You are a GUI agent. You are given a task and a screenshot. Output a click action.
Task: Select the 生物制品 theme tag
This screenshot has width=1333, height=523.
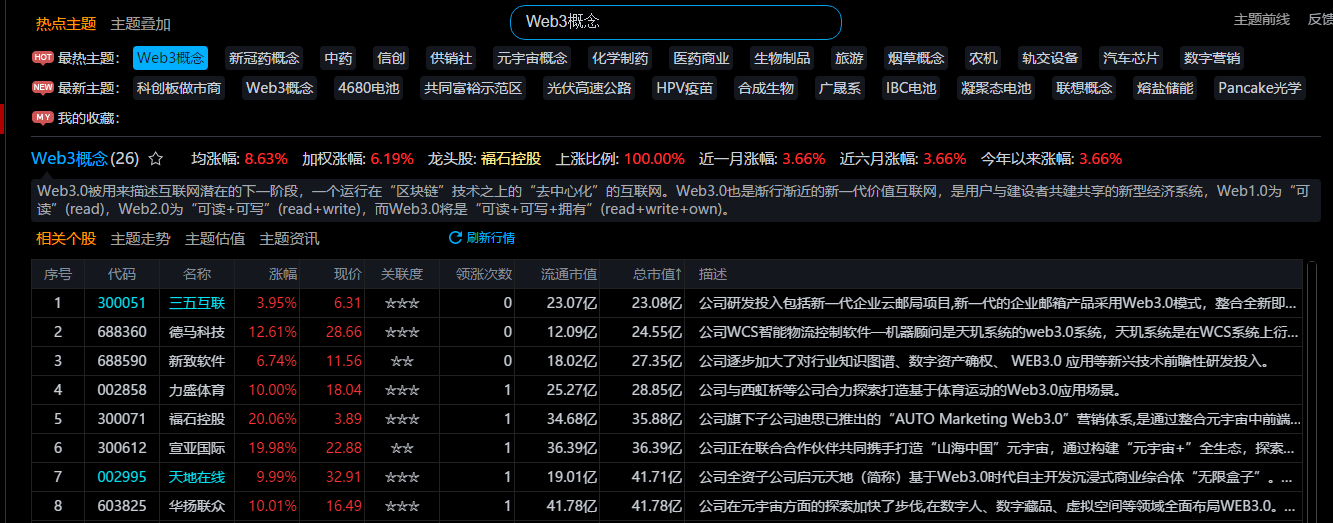click(782, 58)
